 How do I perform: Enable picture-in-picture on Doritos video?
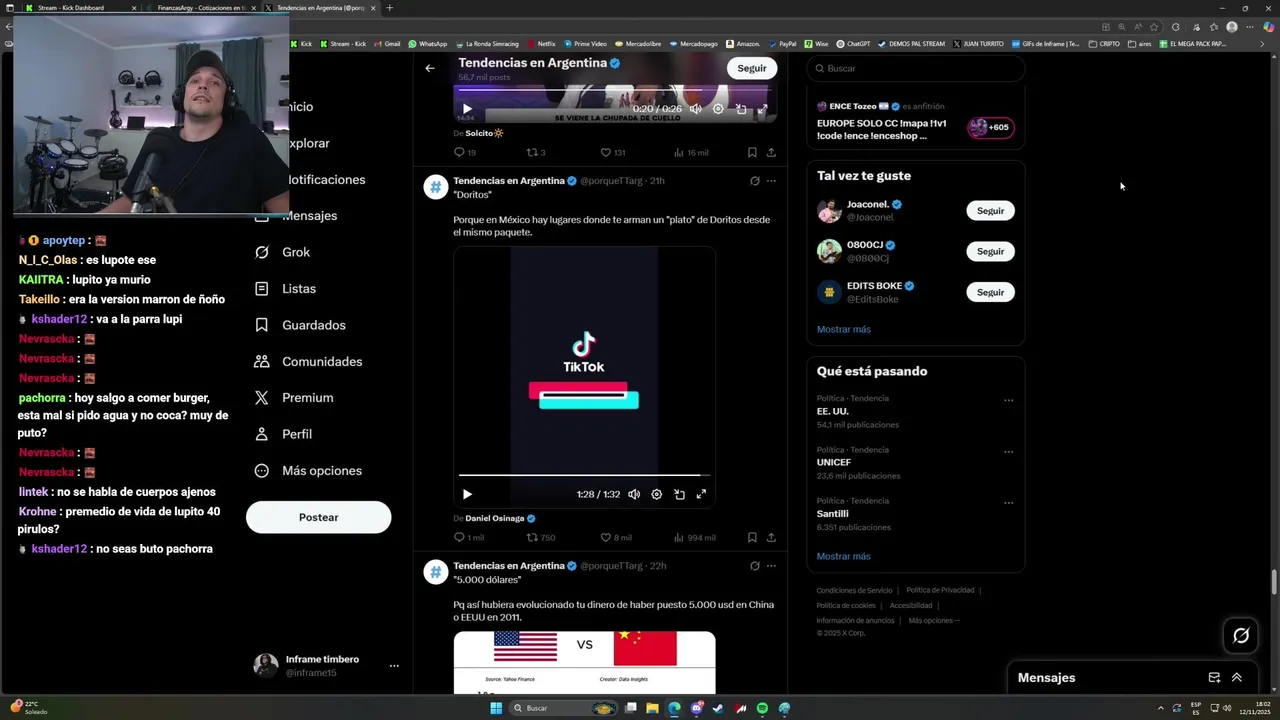pos(679,494)
